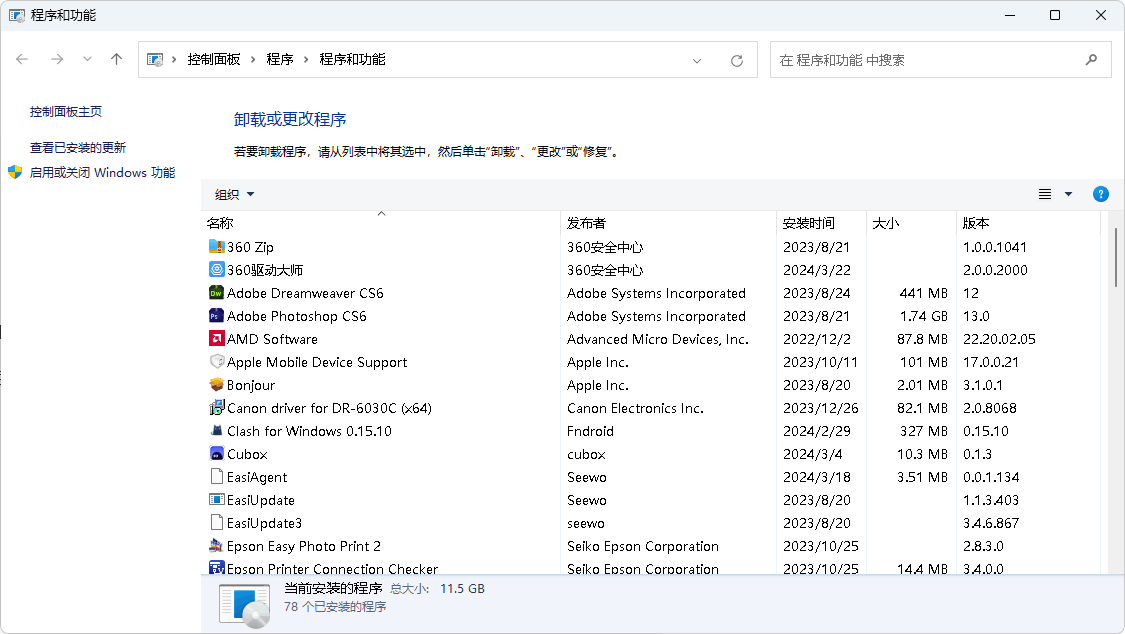Click the Clash for Windows icon
Image resolution: width=1125 pixels, height=634 pixels.
pos(216,430)
